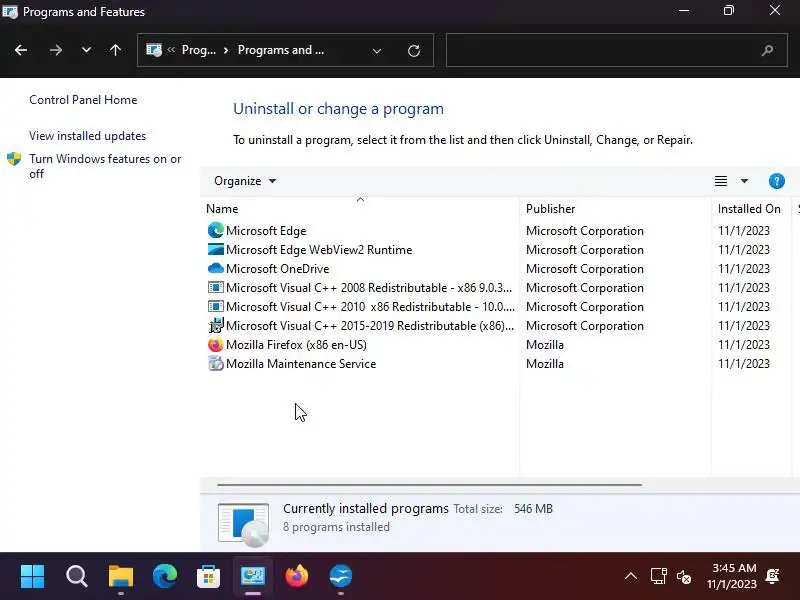Click install date of Mozilla Maintenance Service
This screenshot has height=600, width=800.
coord(743,364)
